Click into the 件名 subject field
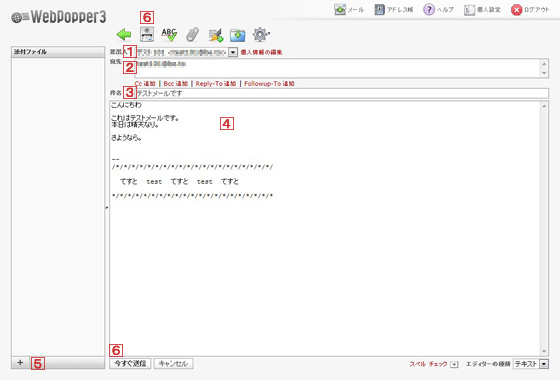Image resolution: width=560 pixels, height=380 pixels. tap(342, 93)
